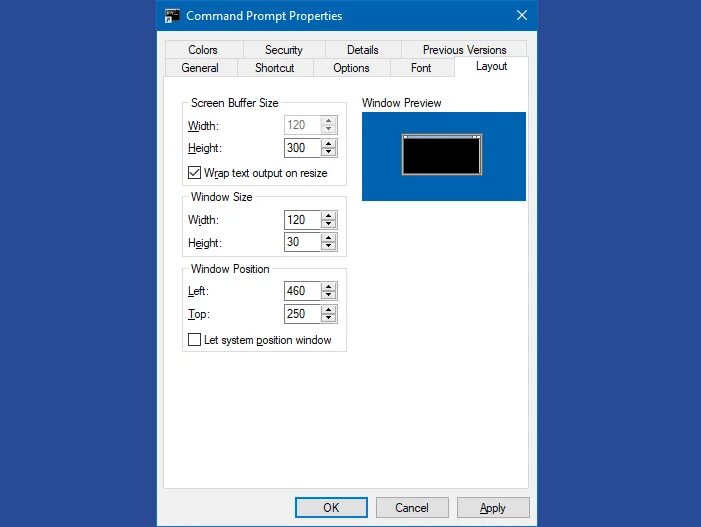Decrease Window Position Top value
The height and width of the screenshot is (527, 701).
pos(329,318)
